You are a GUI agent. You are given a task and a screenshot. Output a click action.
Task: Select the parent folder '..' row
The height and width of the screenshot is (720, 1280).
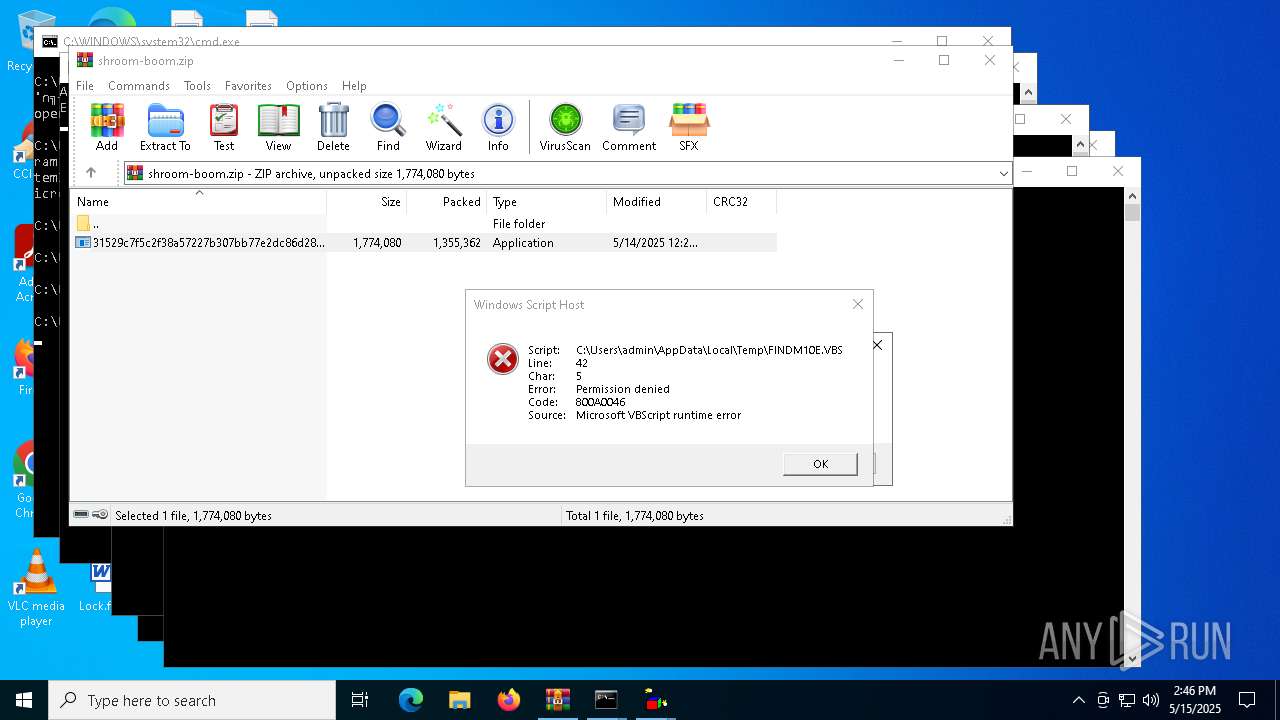[424, 224]
